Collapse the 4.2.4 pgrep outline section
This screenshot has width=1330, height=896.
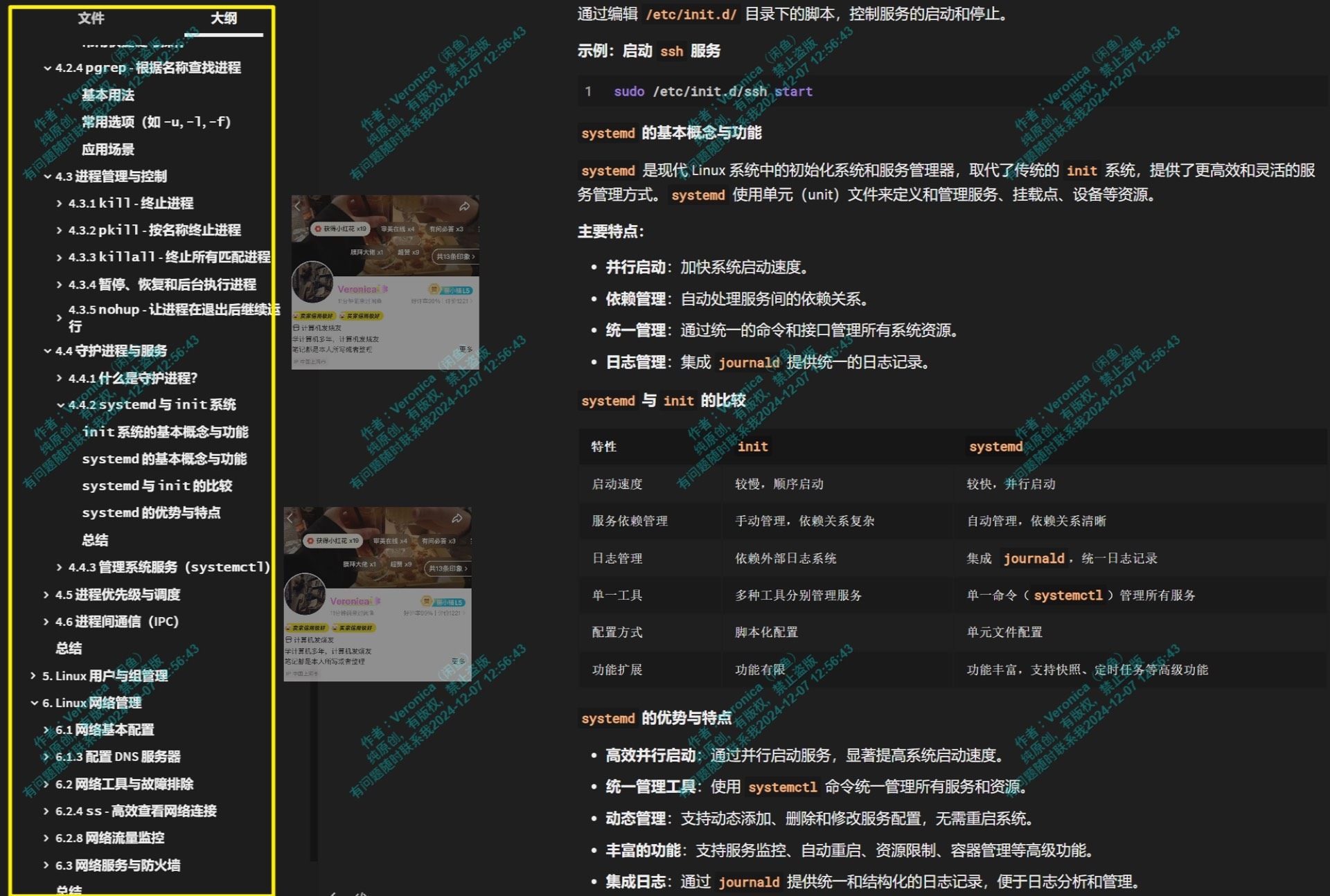coord(47,68)
